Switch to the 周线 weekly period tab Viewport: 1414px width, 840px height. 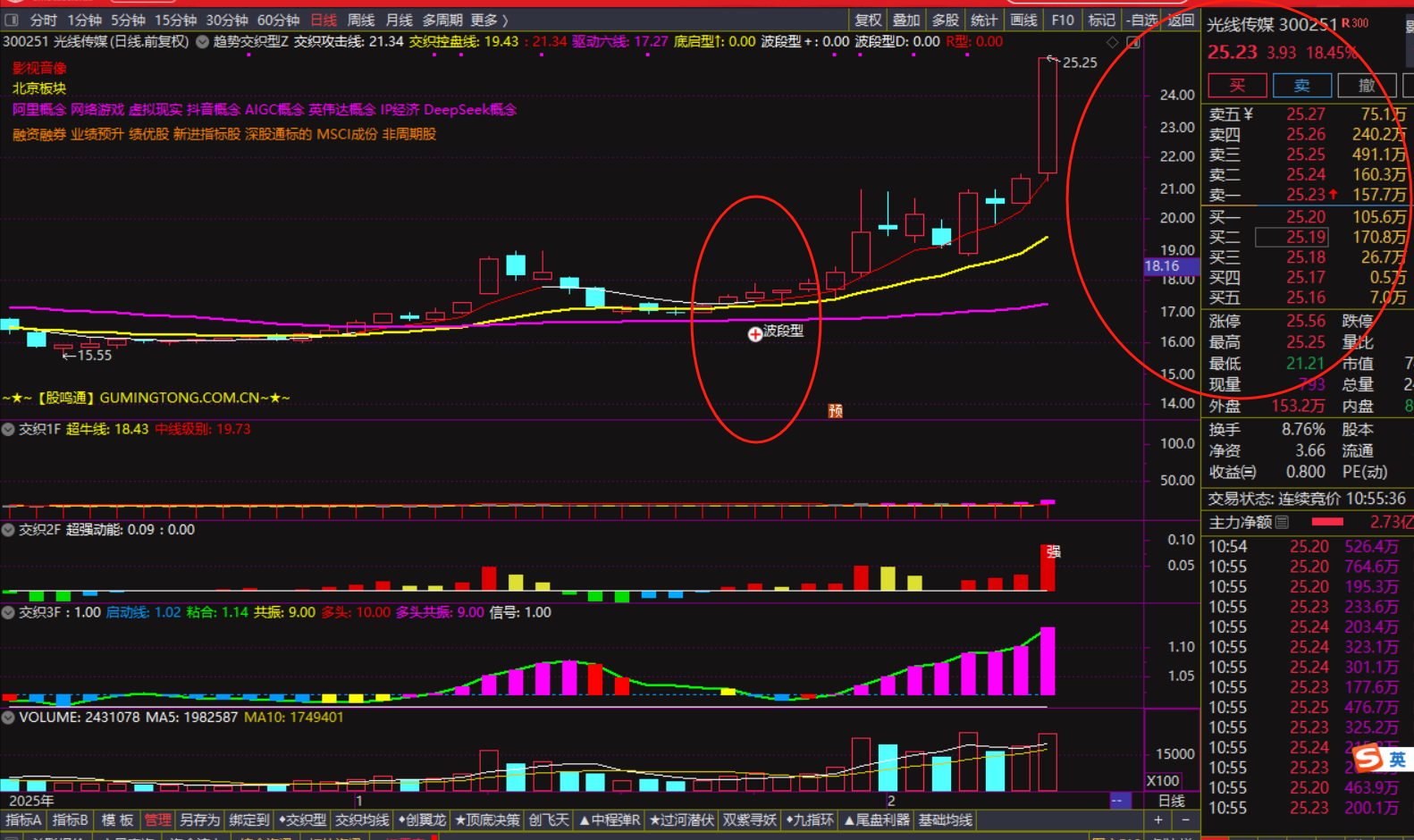[360, 20]
